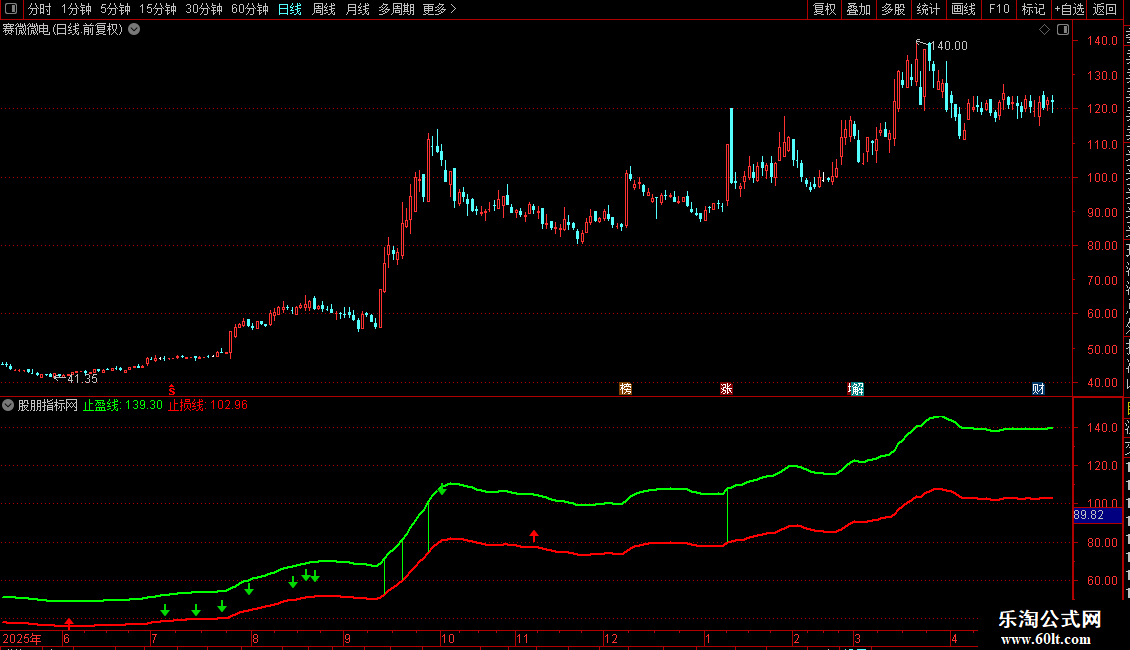Open 多周期 multi-period view

pos(396,9)
